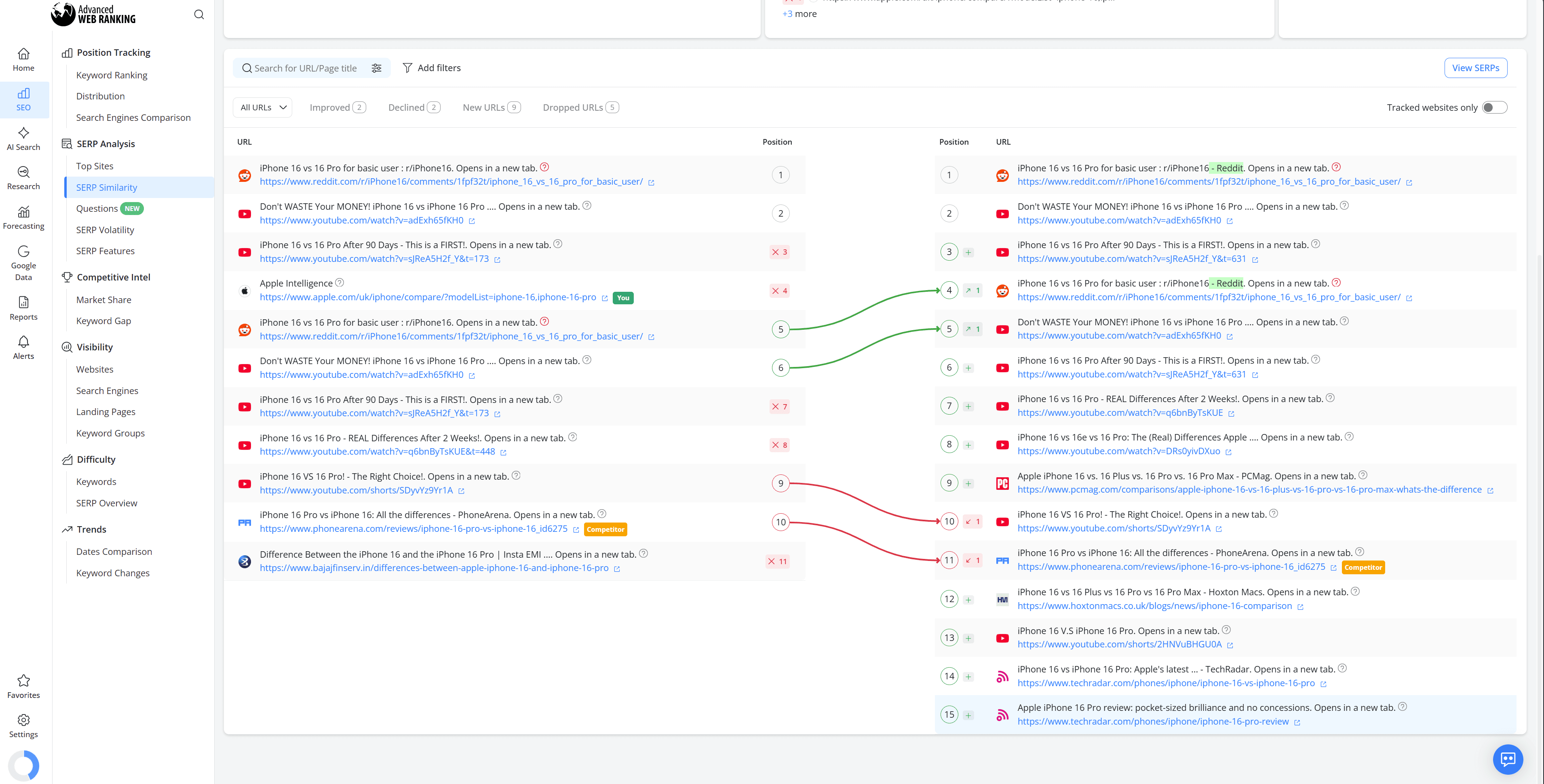The image size is (1544, 784).
Task: Click the View SERPs button
Action: point(1475,68)
